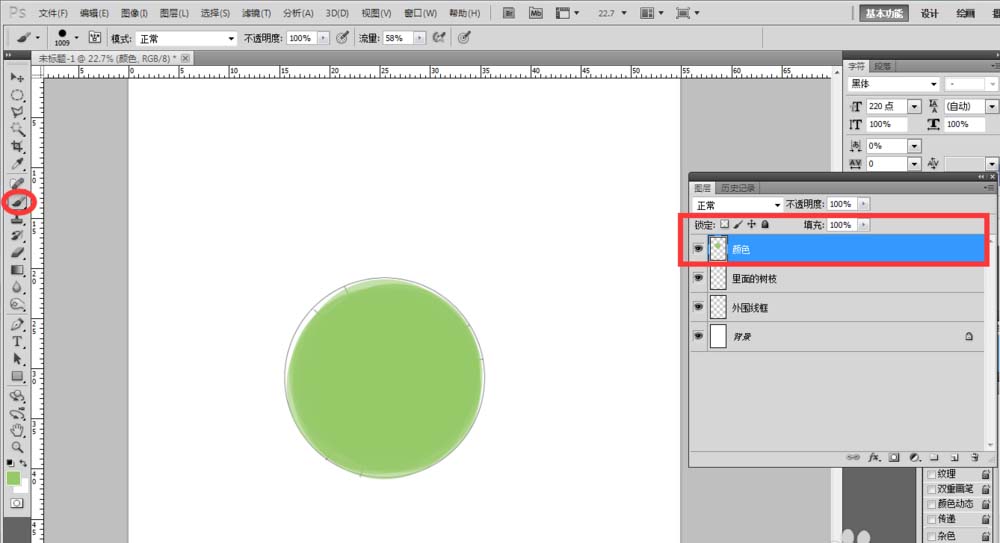Click the green foreground color swatch
This screenshot has height=543, width=1000.
[13, 478]
